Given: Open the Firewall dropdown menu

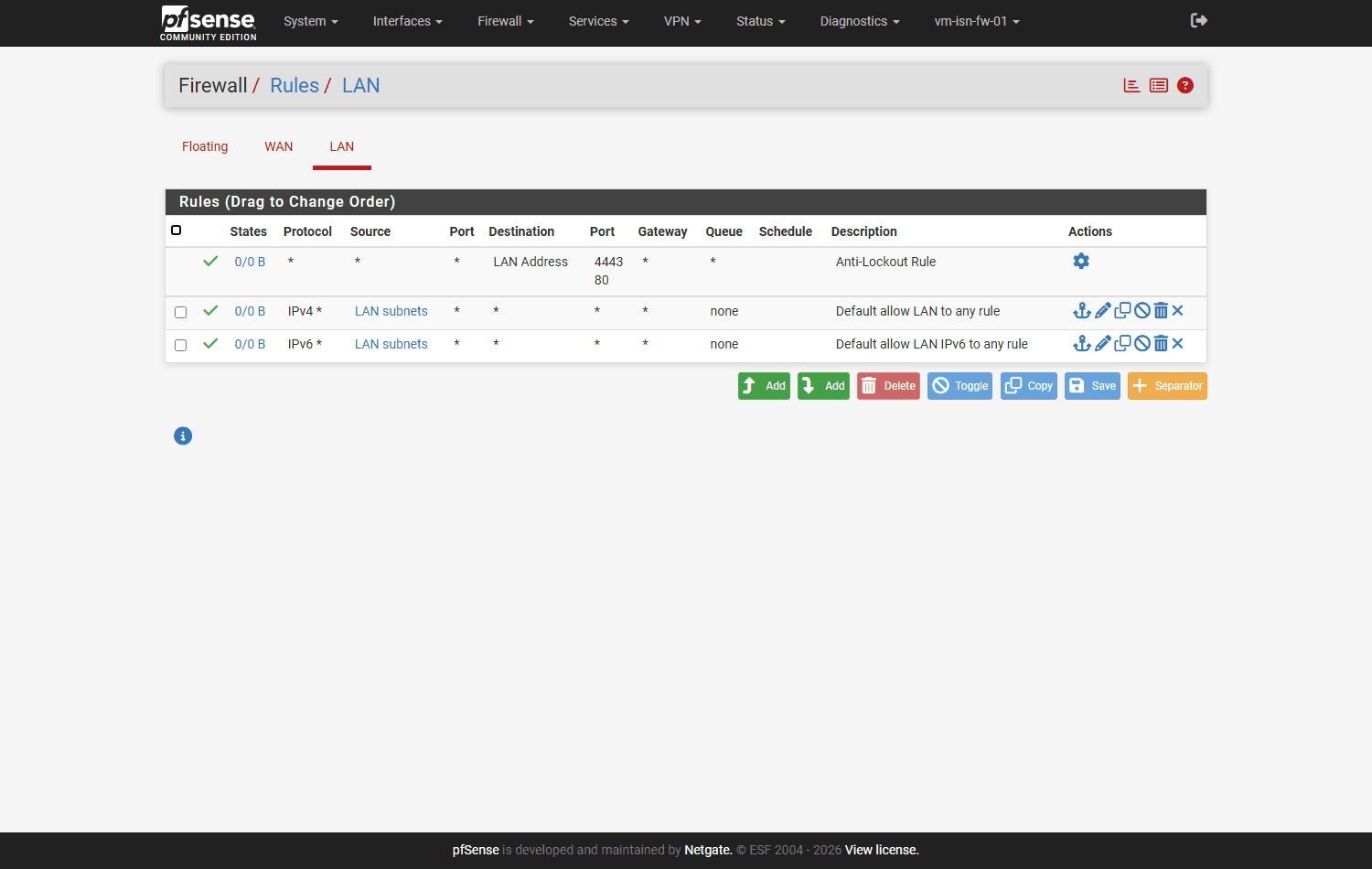Looking at the screenshot, I should (x=506, y=21).
